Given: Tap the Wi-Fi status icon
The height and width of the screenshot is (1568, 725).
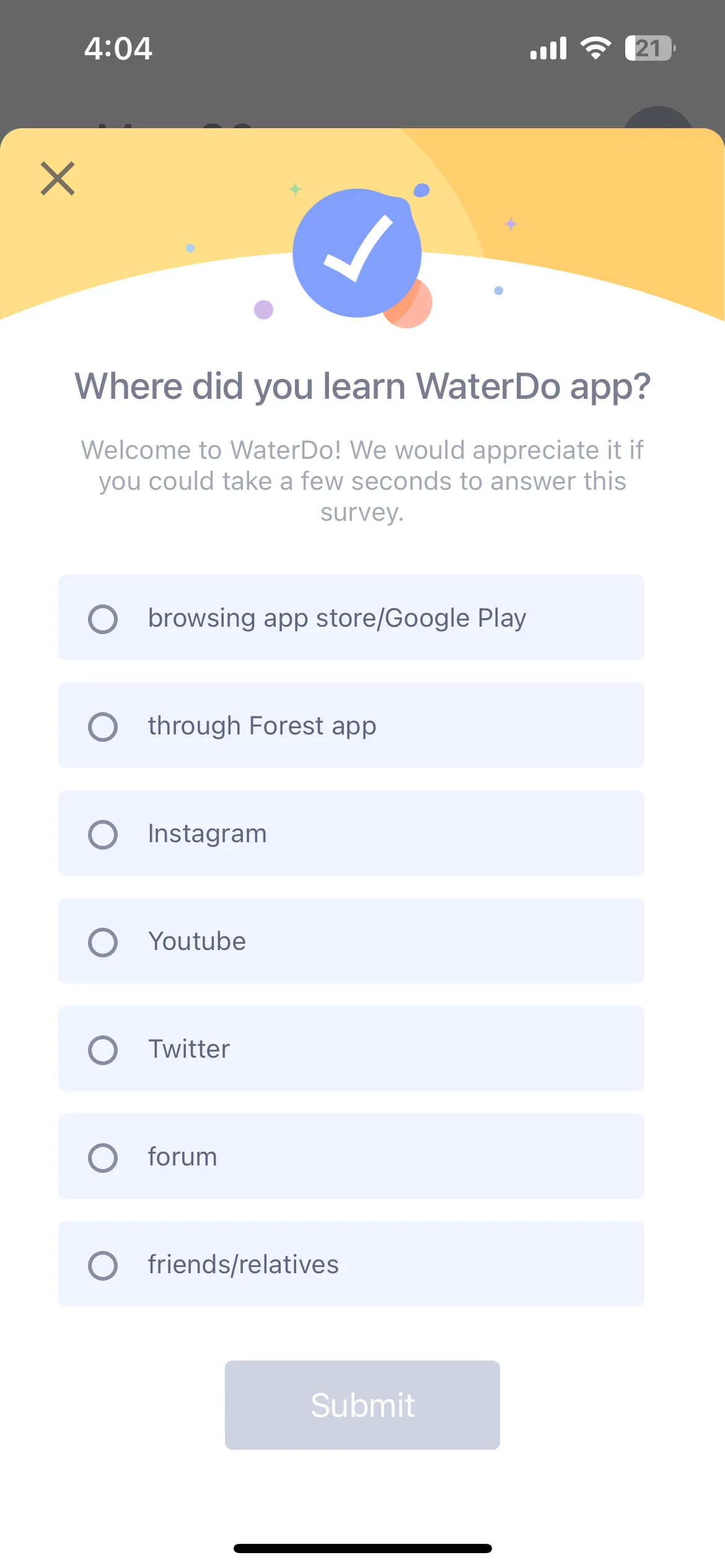Looking at the screenshot, I should pyautogui.click(x=595, y=48).
